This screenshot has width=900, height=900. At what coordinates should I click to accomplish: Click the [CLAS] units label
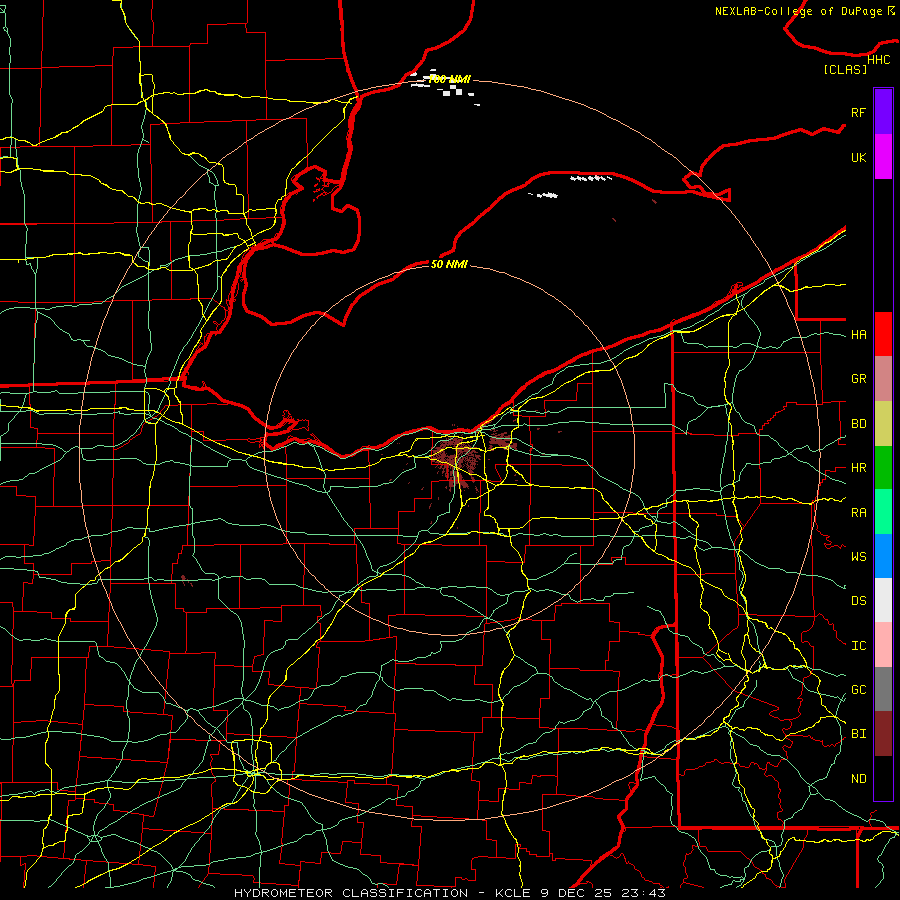pos(845,69)
